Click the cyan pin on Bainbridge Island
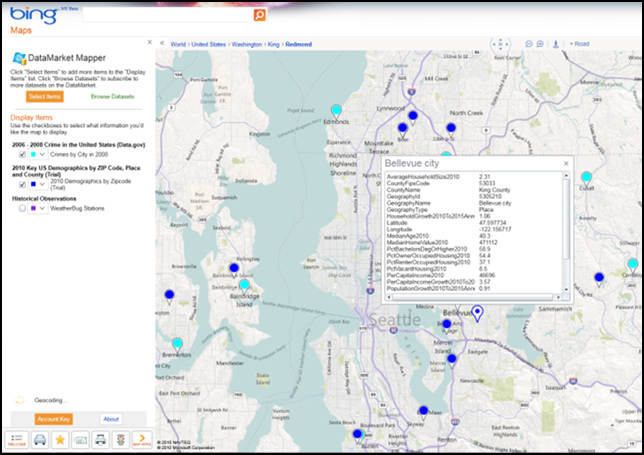 (x=244, y=285)
